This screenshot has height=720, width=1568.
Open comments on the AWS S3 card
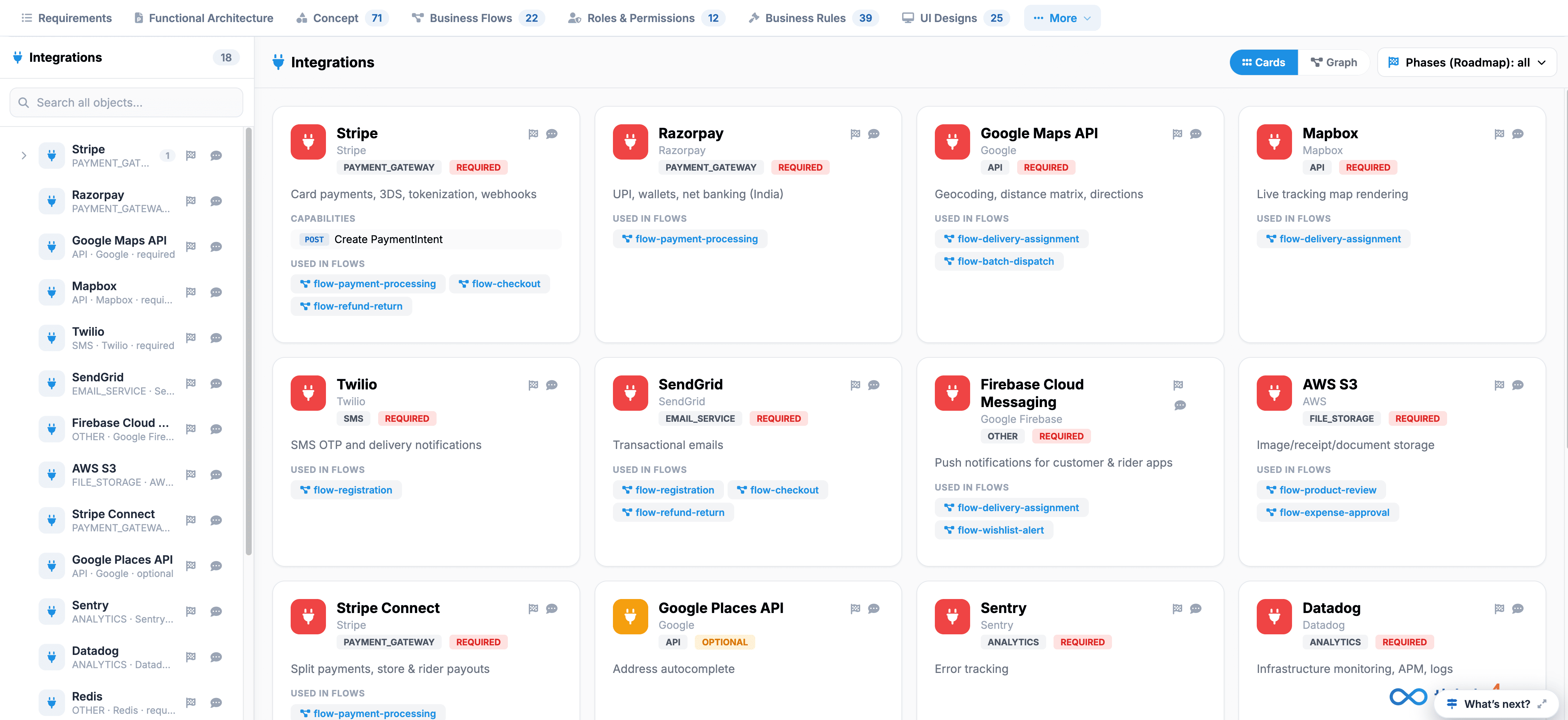1518,385
